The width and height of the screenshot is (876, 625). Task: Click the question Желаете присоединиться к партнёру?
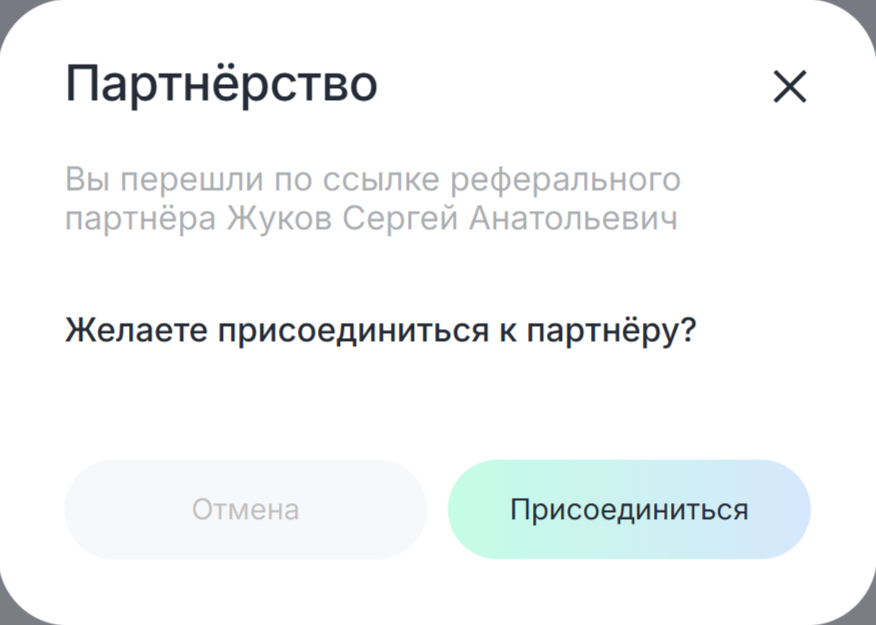[380, 330]
